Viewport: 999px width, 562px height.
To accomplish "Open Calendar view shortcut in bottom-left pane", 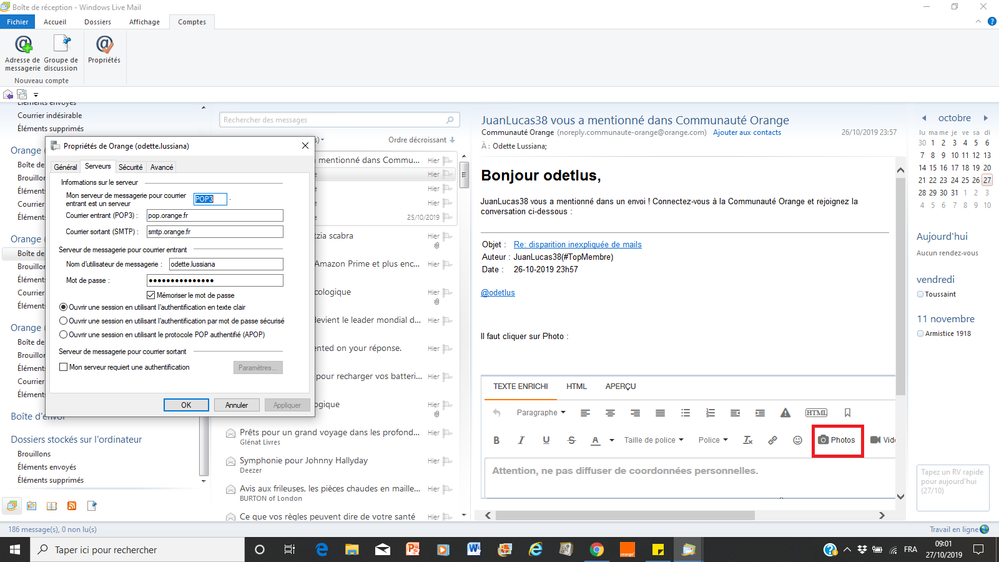I will (32, 506).
